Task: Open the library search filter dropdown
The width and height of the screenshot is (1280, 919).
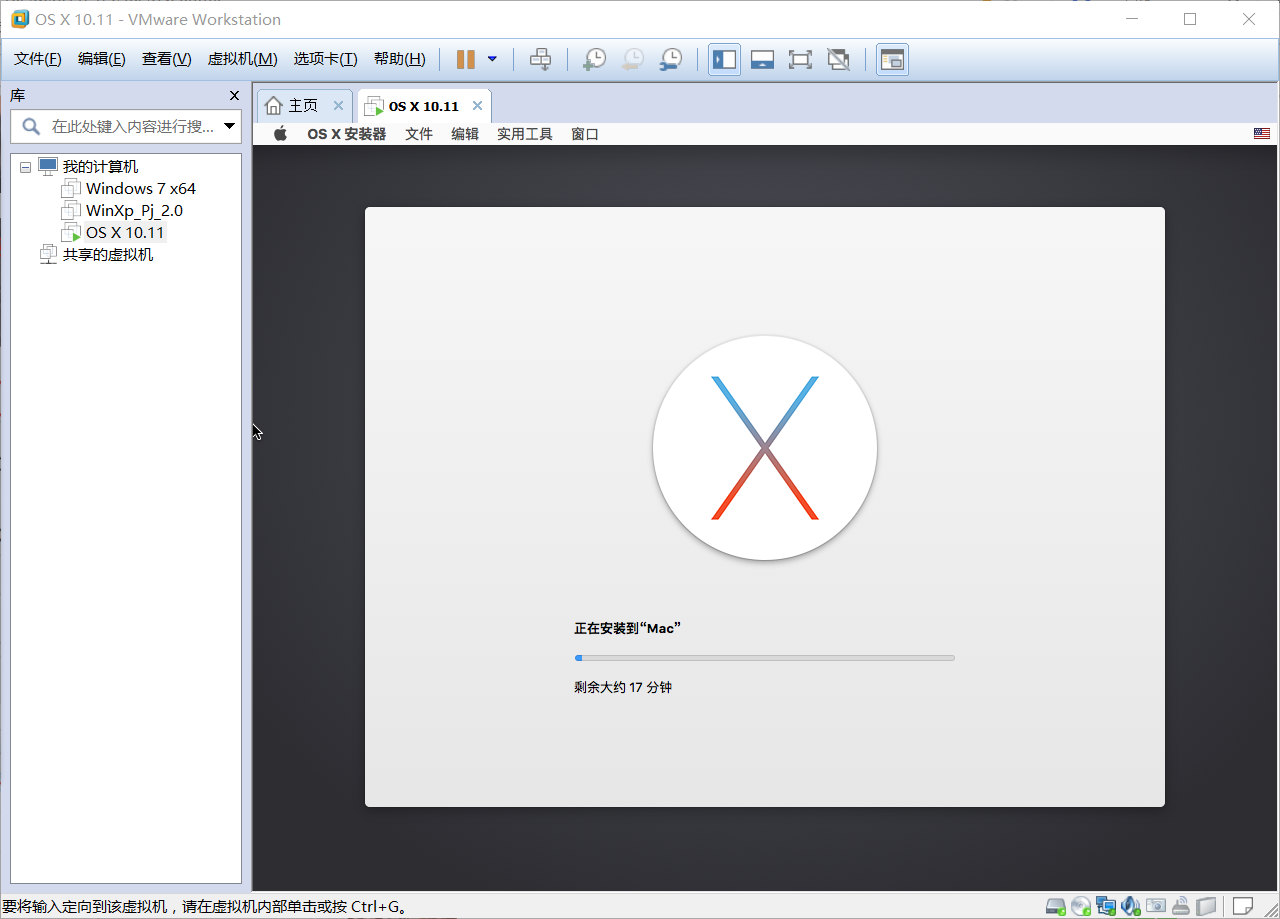Action: [x=230, y=126]
